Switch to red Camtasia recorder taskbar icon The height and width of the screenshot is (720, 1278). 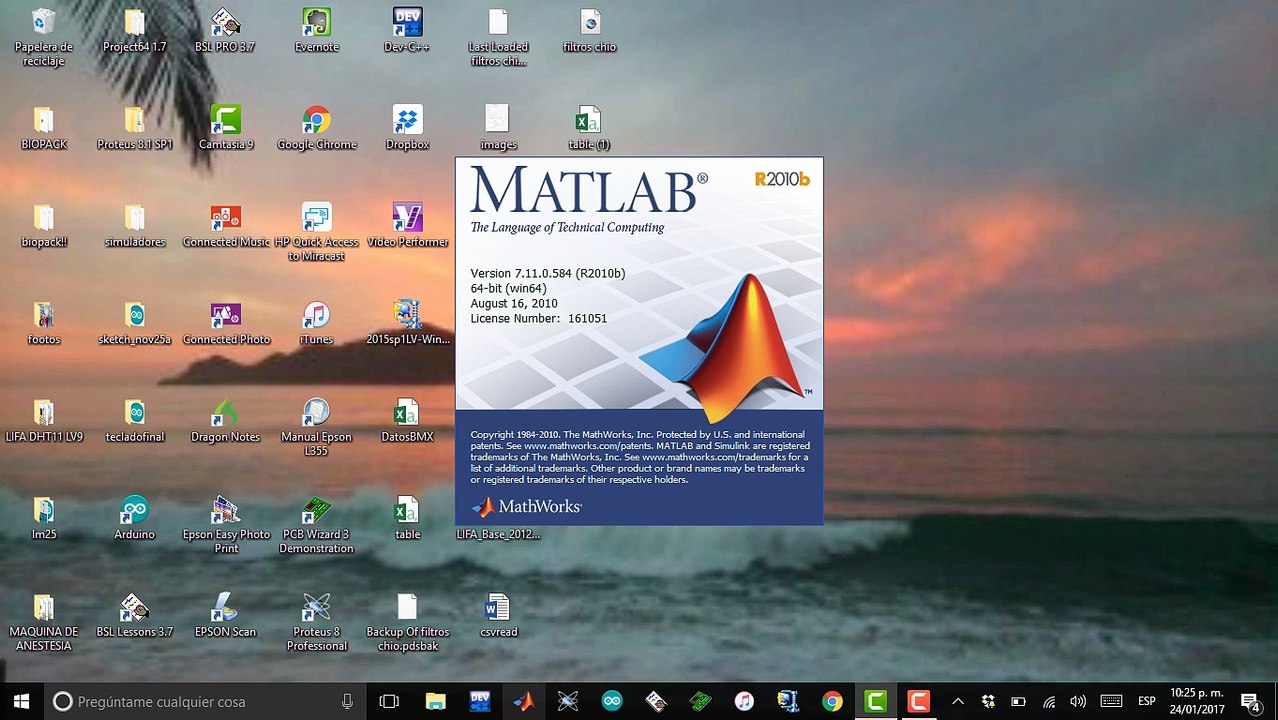(919, 701)
